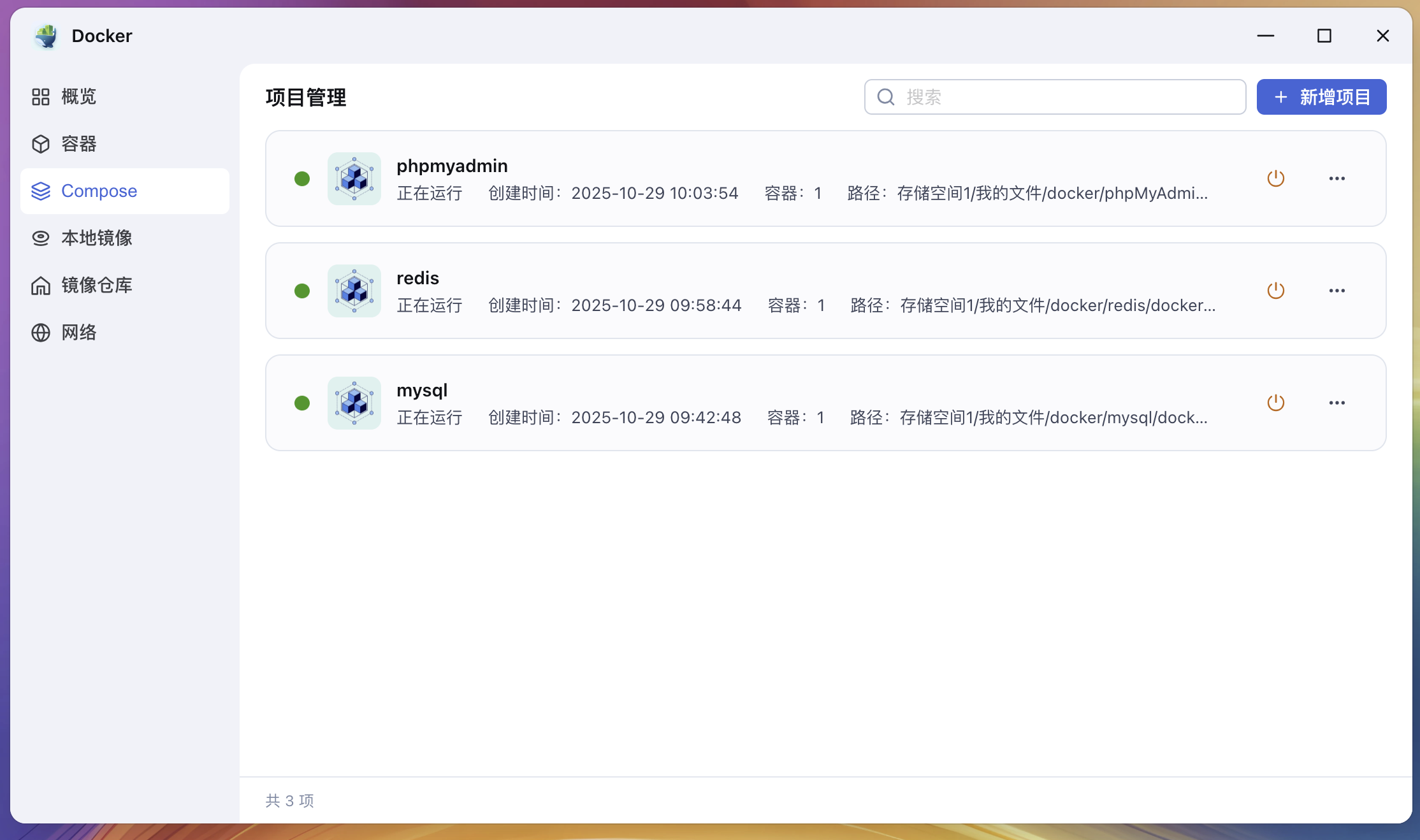Viewport: 1420px width, 840px height.
Task: Click the green status dot for mysql
Action: (x=302, y=403)
